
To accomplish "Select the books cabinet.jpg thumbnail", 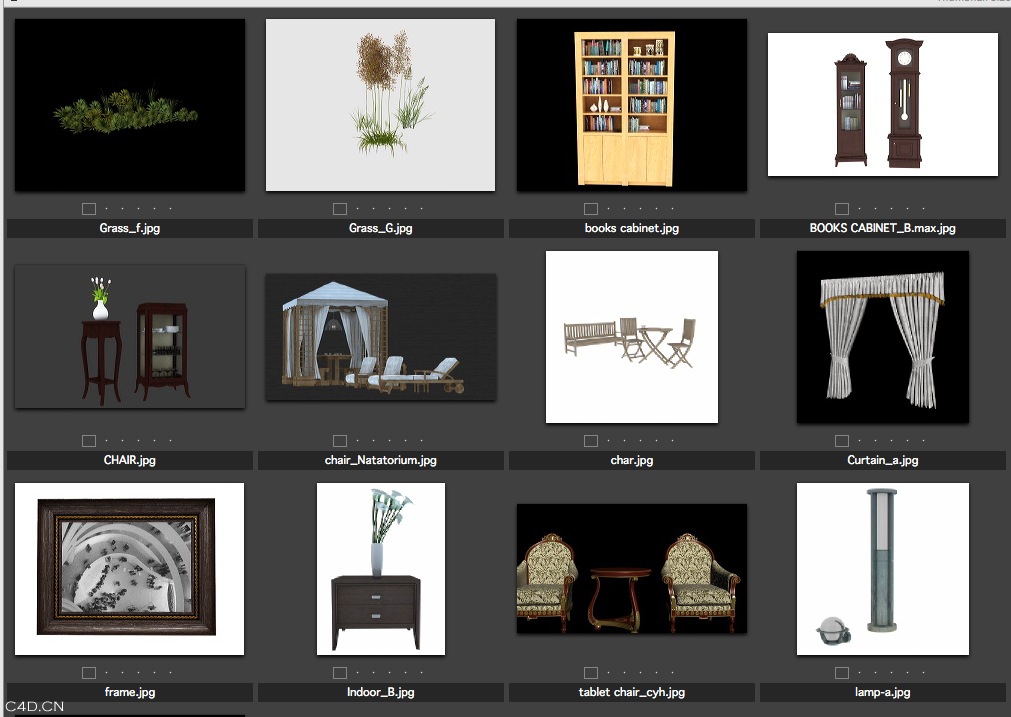I will click(632, 104).
